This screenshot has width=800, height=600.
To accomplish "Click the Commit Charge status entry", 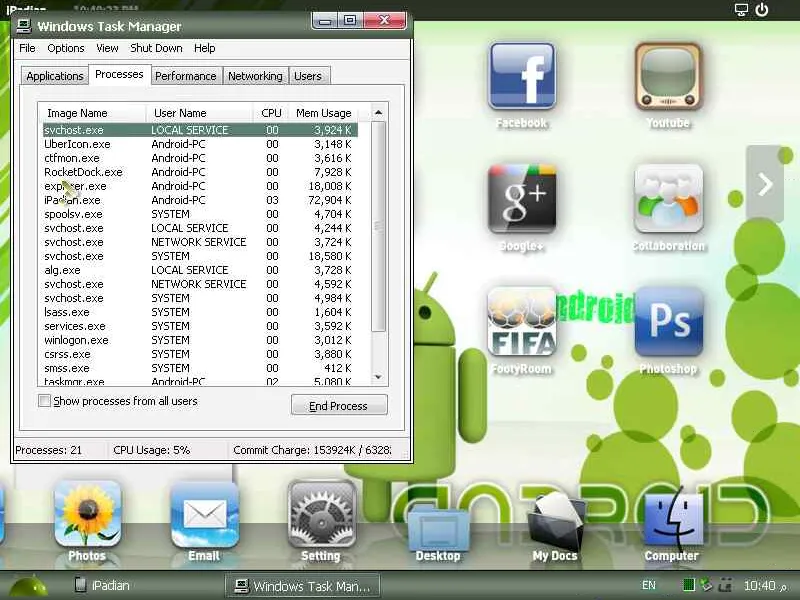I will pyautogui.click(x=312, y=450).
